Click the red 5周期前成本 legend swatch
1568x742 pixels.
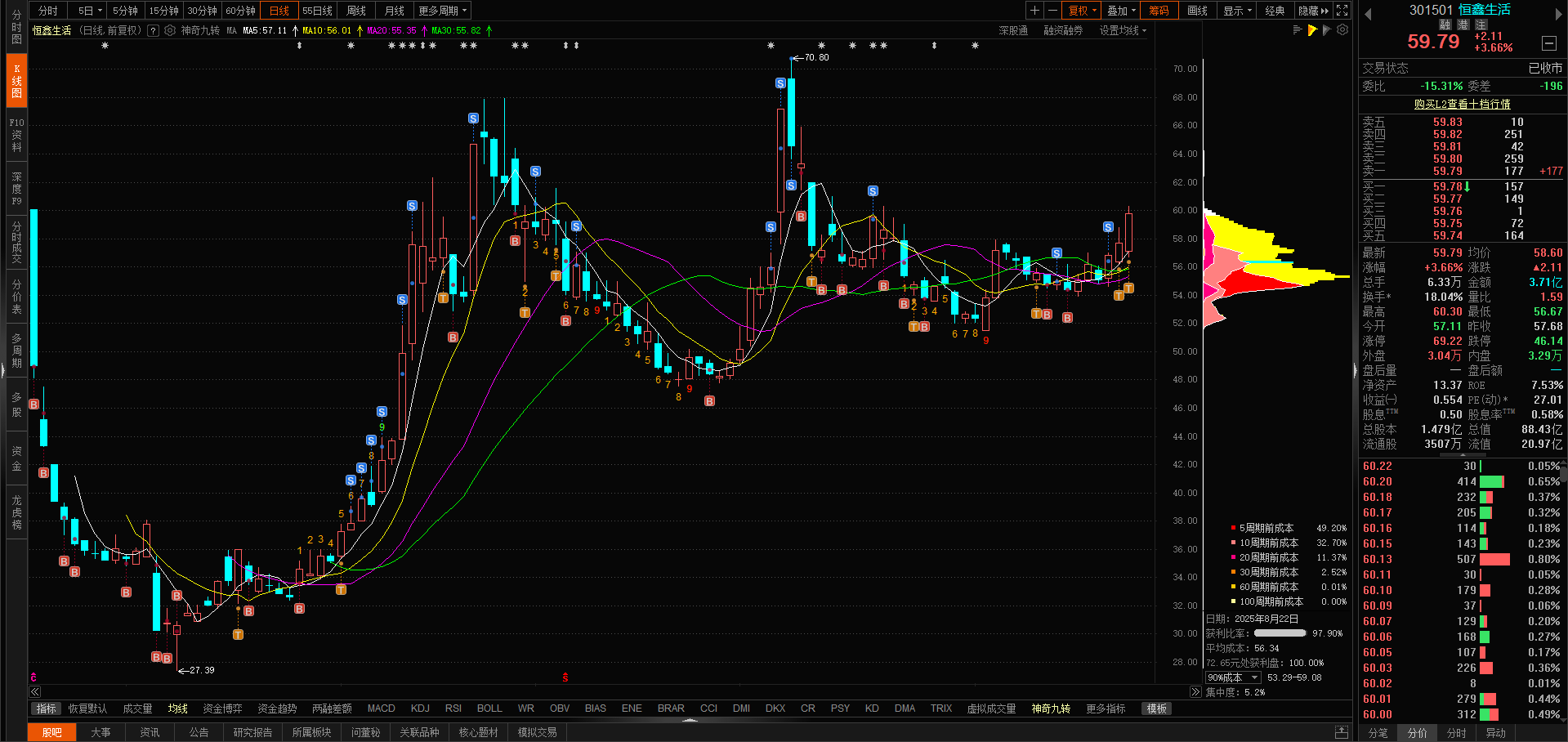(1234, 528)
